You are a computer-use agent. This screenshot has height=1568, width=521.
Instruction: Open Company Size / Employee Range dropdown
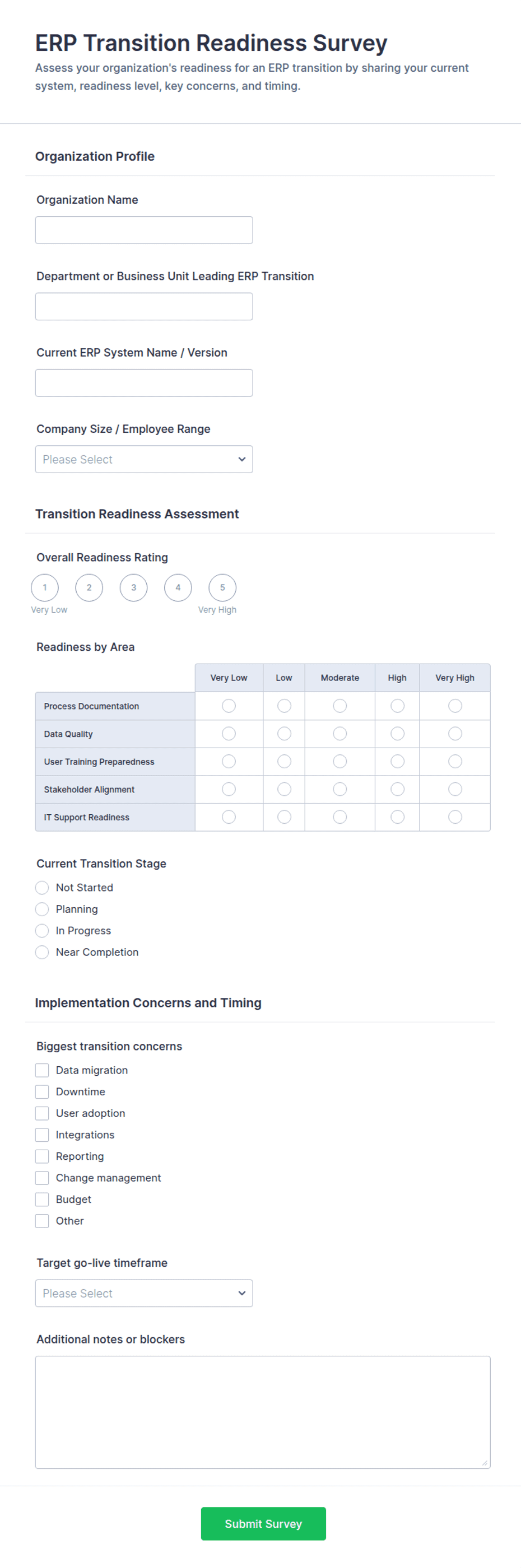(x=143, y=459)
